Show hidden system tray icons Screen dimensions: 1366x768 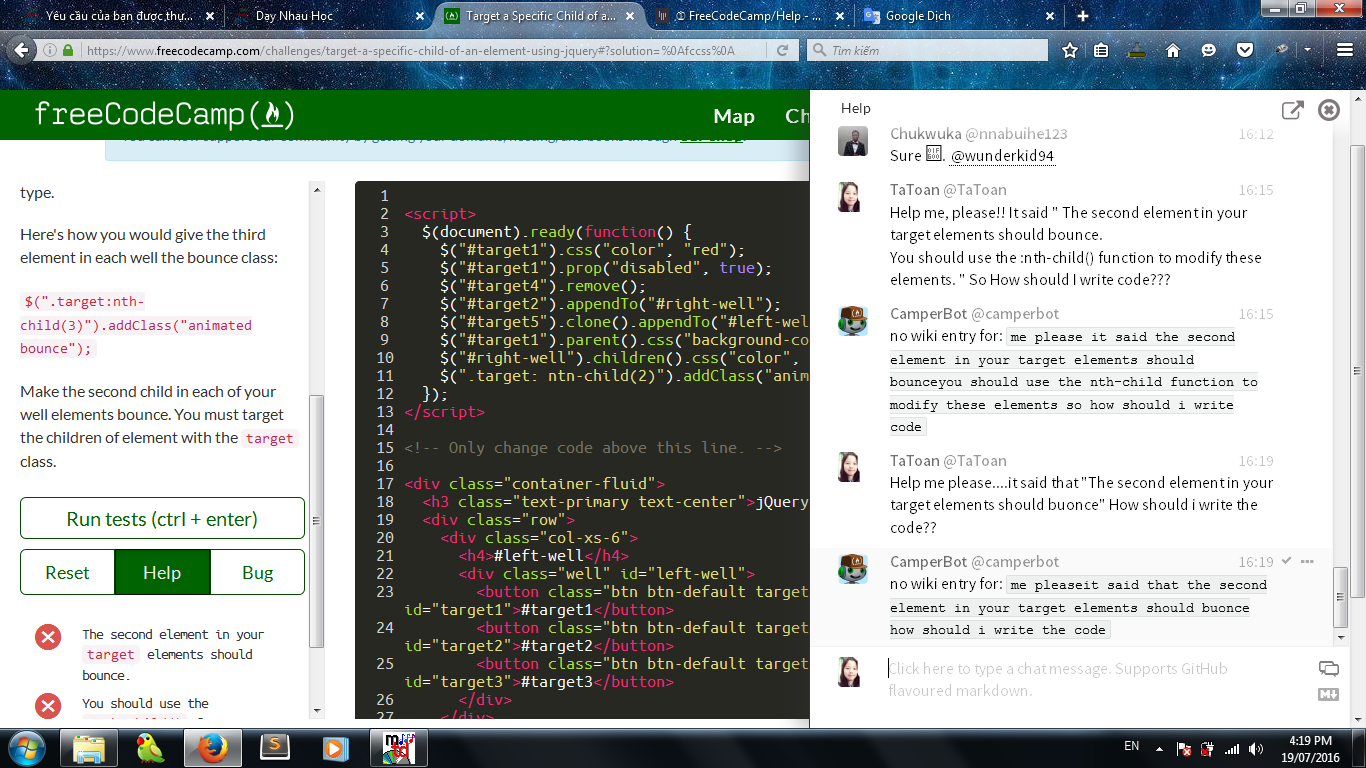click(1158, 747)
